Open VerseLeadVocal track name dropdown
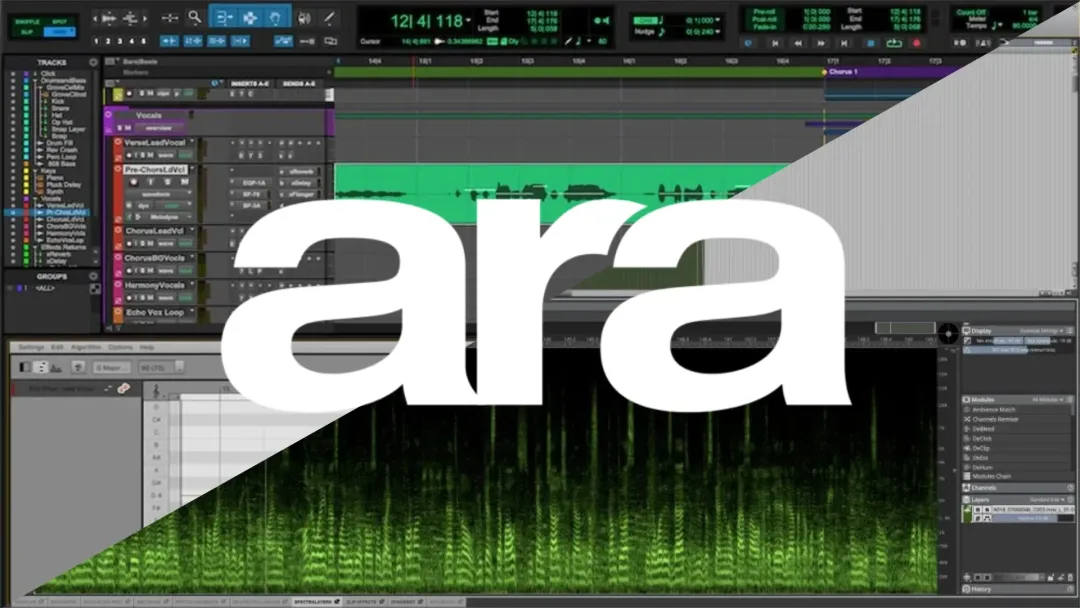 [x=192, y=143]
